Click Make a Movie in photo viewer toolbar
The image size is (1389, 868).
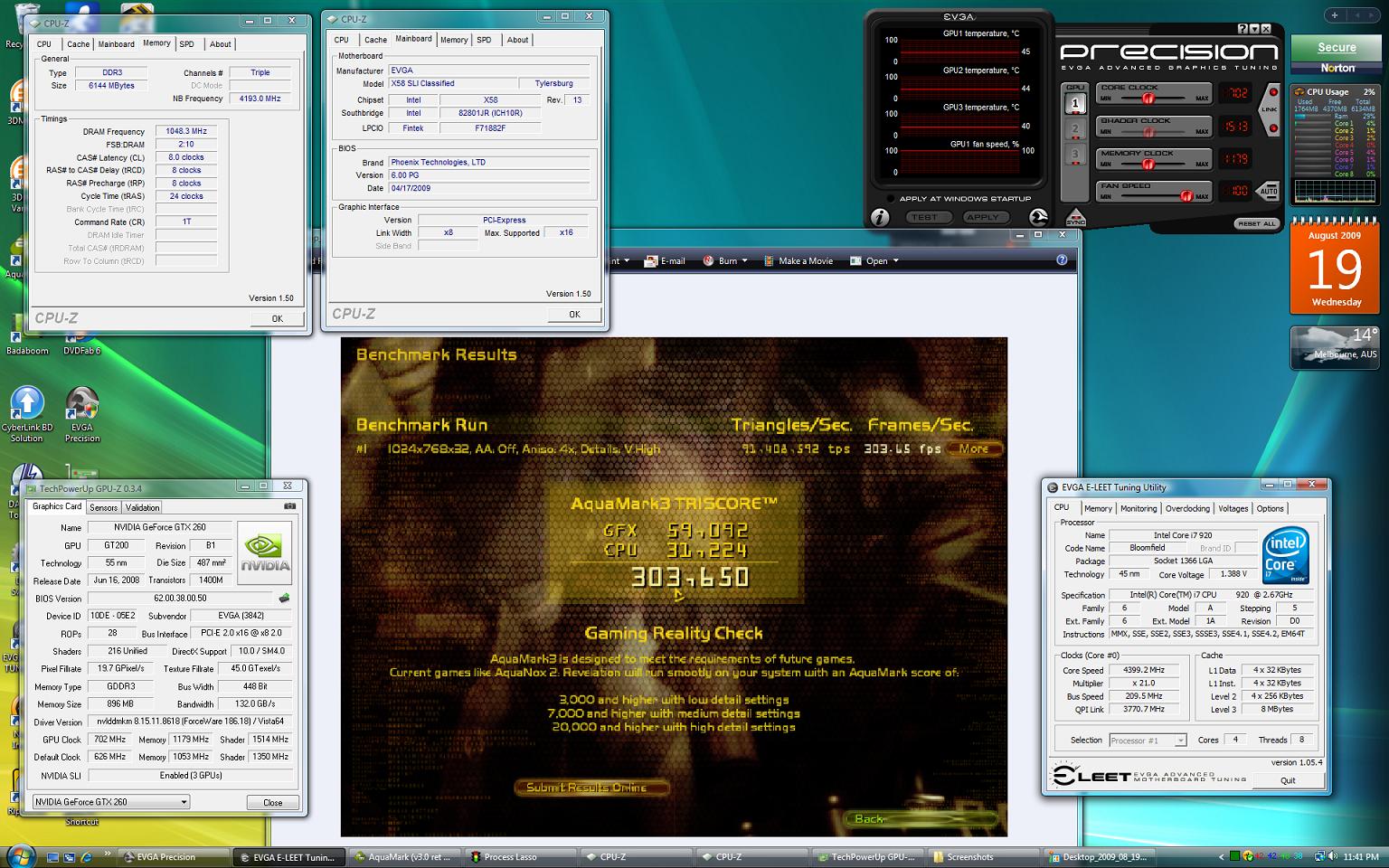pos(798,260)
